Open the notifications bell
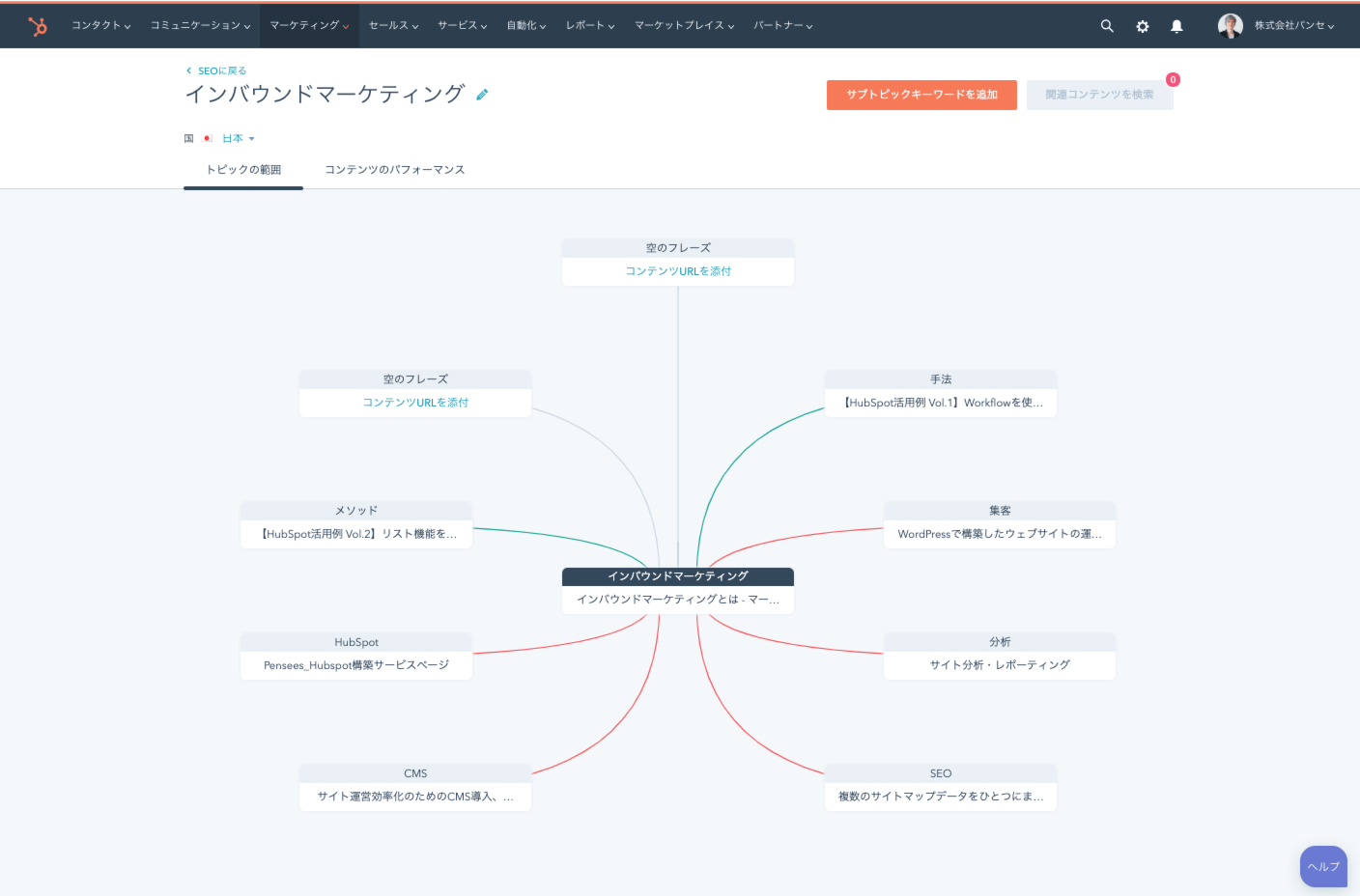Viewport: 1360px width, 896px height. 1176,26
